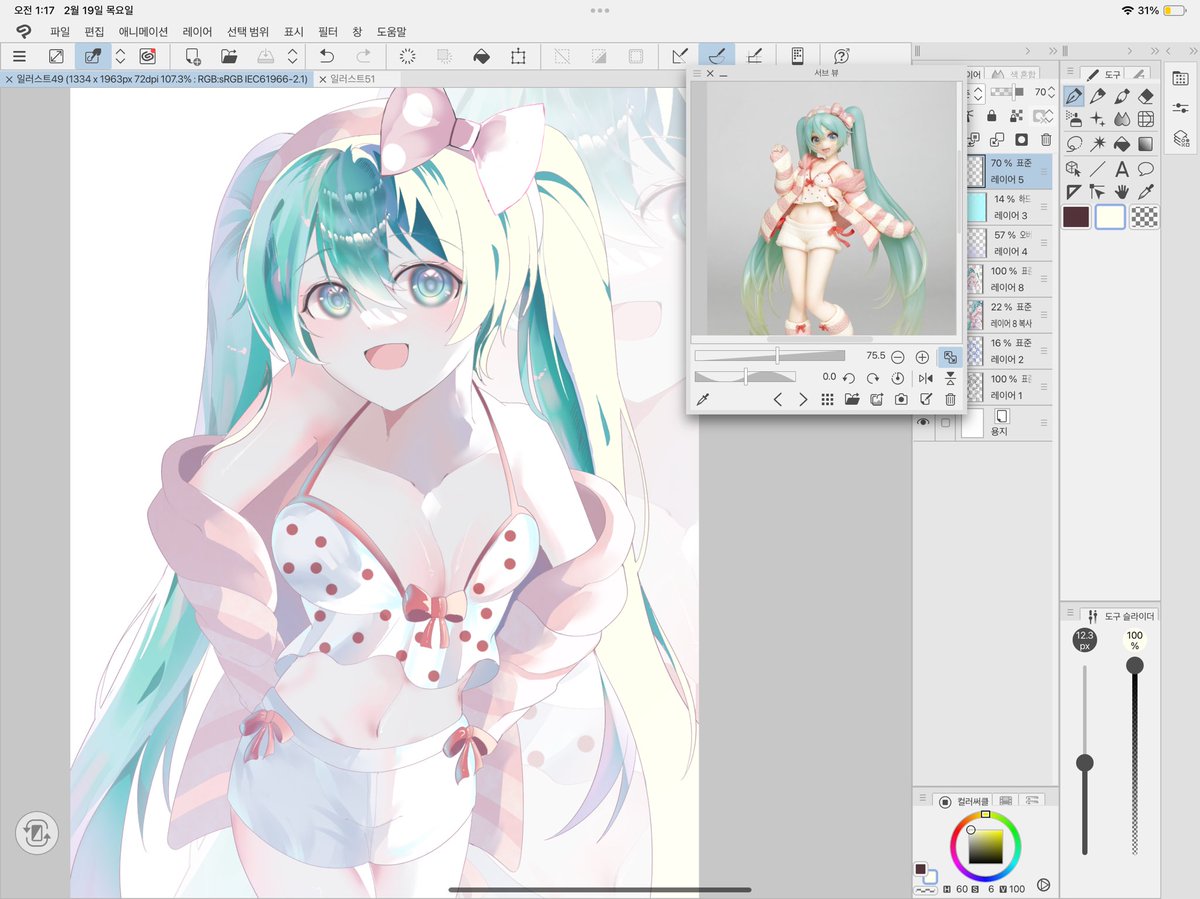Select the Auto select magic wand tool
Viewport: 1200px width, 899px height.
click(x=1098, y=144)
